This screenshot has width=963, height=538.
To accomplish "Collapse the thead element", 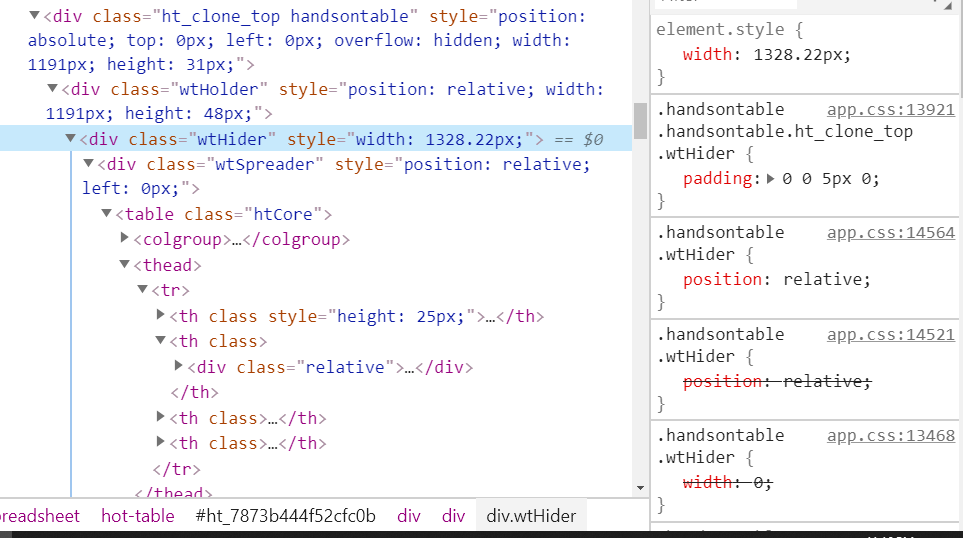I will pos(124,265).
